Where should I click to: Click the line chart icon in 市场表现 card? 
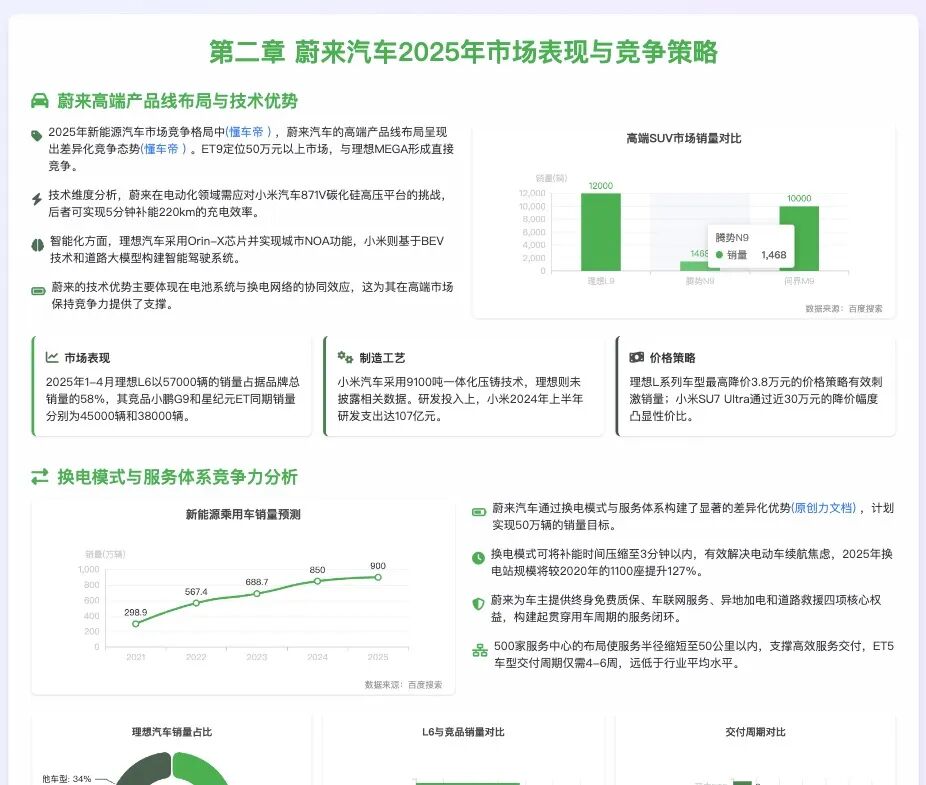coord(52,357)
